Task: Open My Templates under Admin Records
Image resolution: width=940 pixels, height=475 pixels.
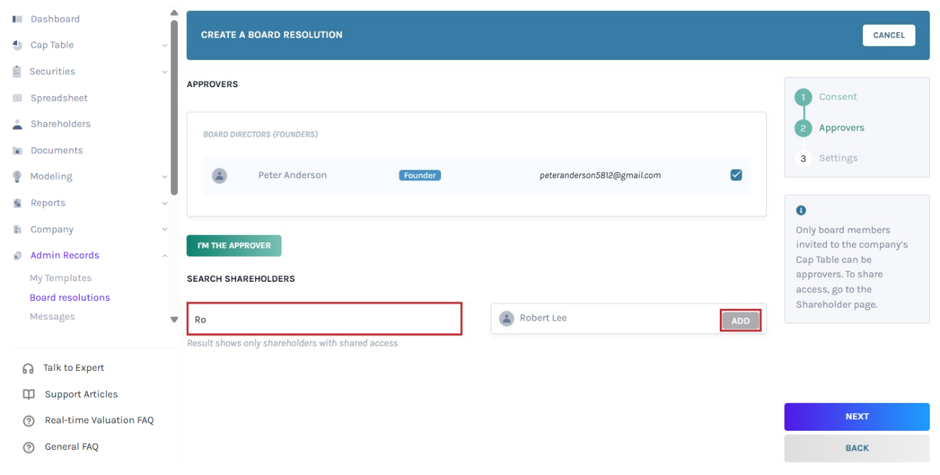Action: (61, 278)
